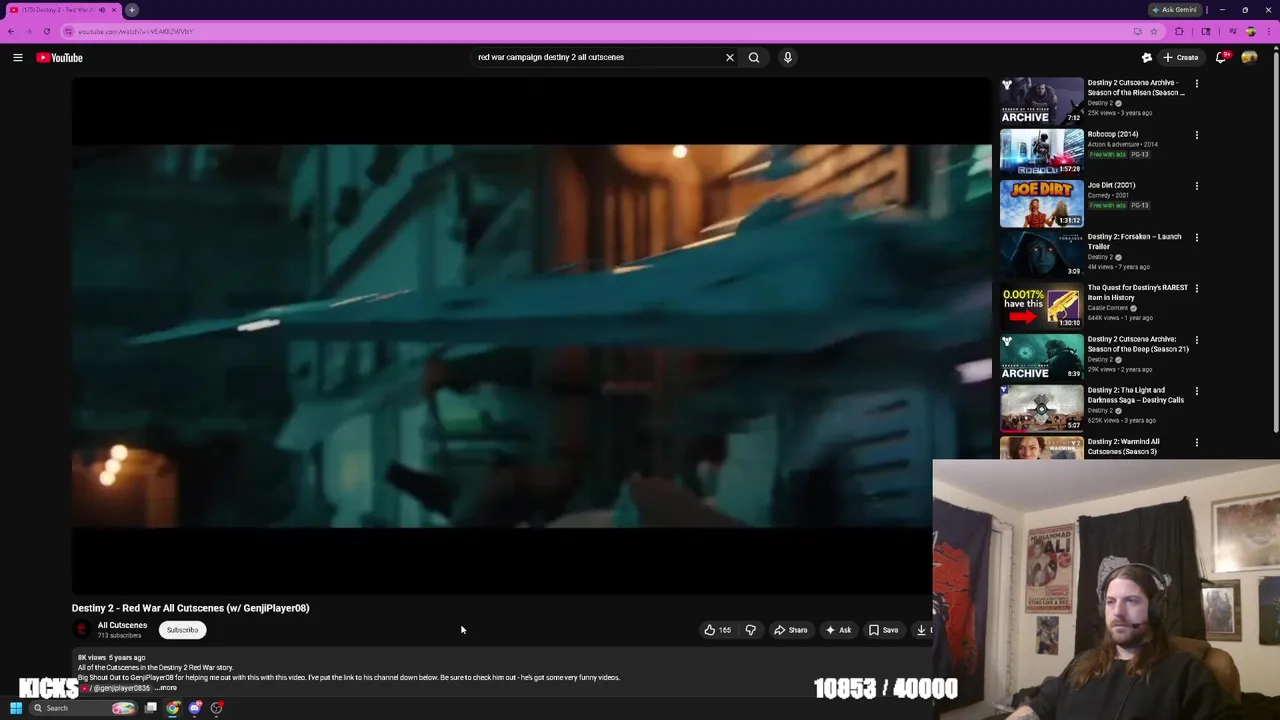Open the Ask Gemini button
This screenshot has height=720, width=1280.
tap(1175, 10)
